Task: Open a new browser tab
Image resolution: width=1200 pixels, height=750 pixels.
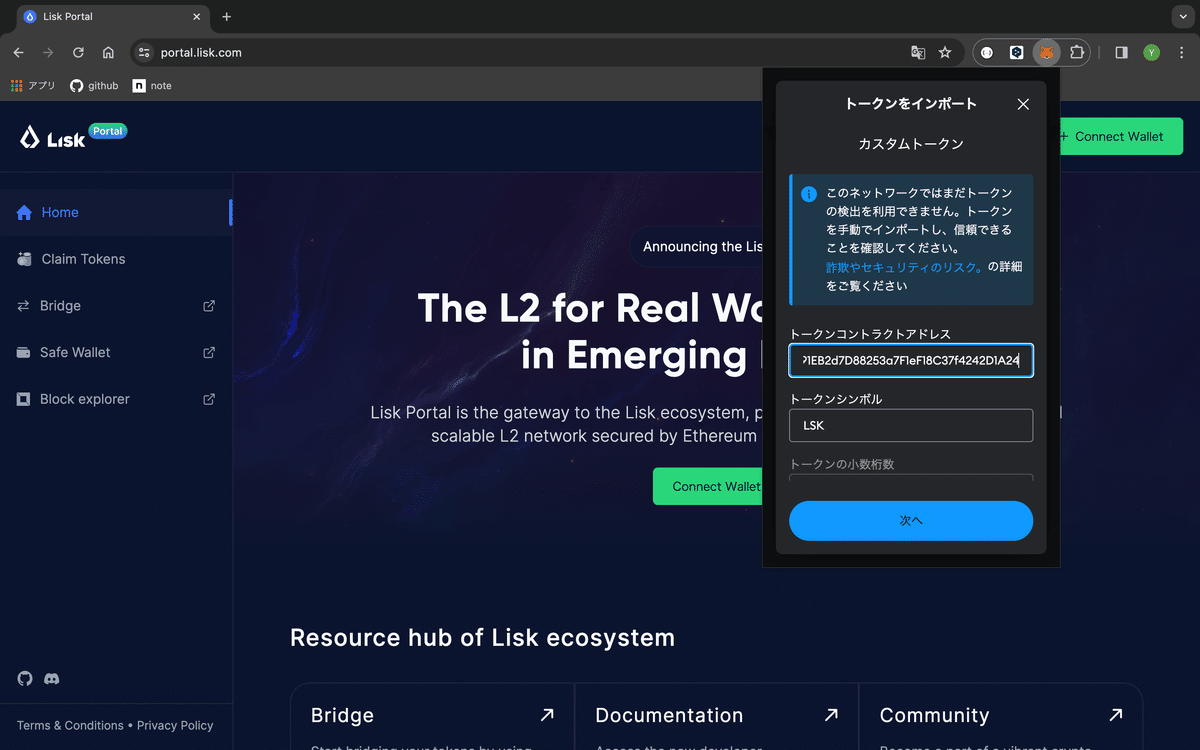Action: [227, 17]
